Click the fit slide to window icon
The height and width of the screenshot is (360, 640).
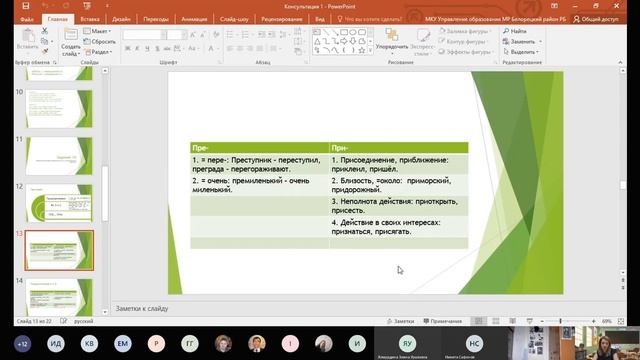click(x=621, y=322)
